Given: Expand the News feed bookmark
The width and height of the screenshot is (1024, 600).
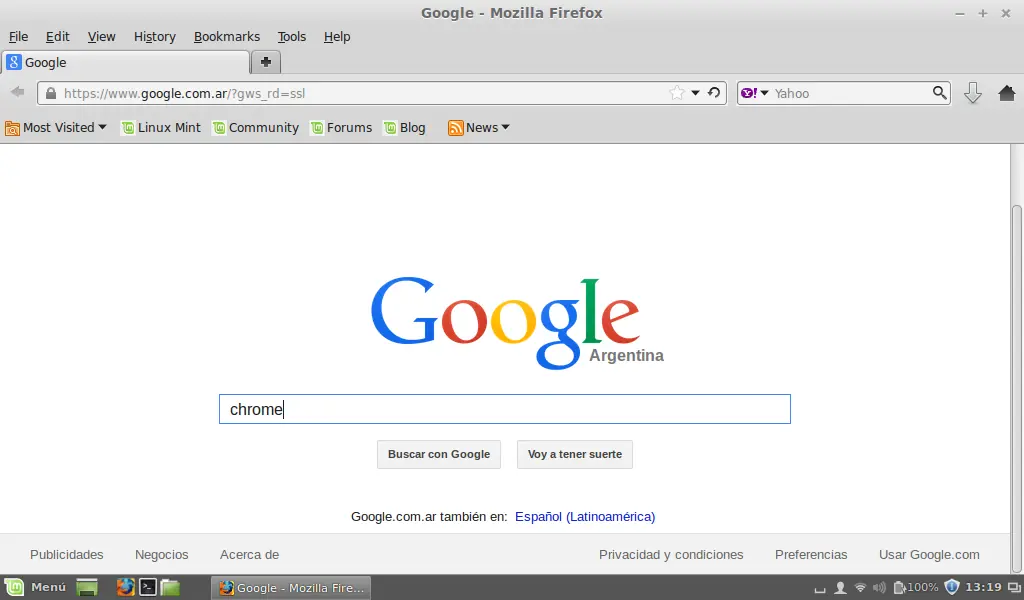Looking at the screenshot, I should 479,127.
